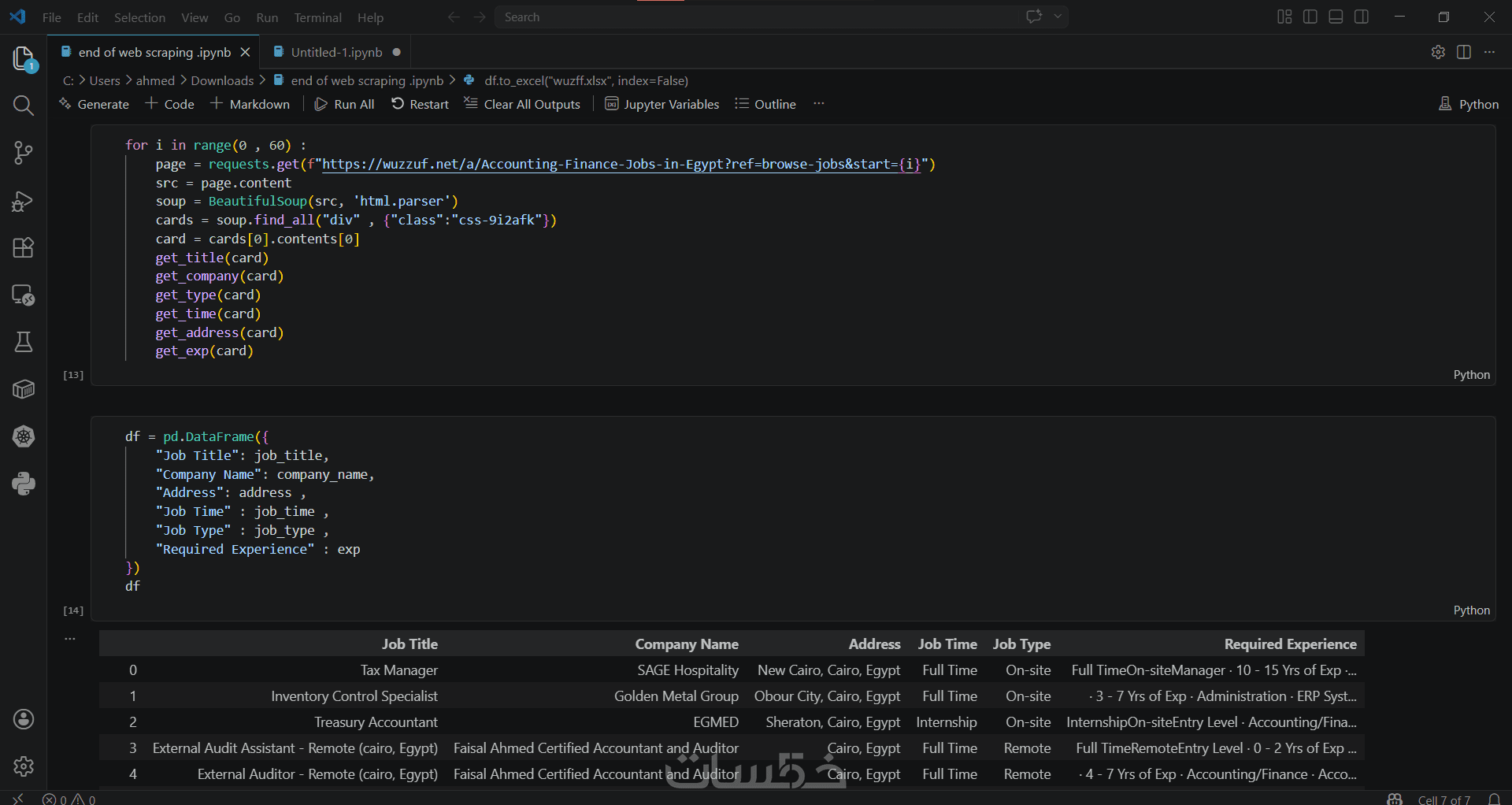1512x805 pixels.
Task: Open the Python extension sidebar icon
Action: coord(24,484)
